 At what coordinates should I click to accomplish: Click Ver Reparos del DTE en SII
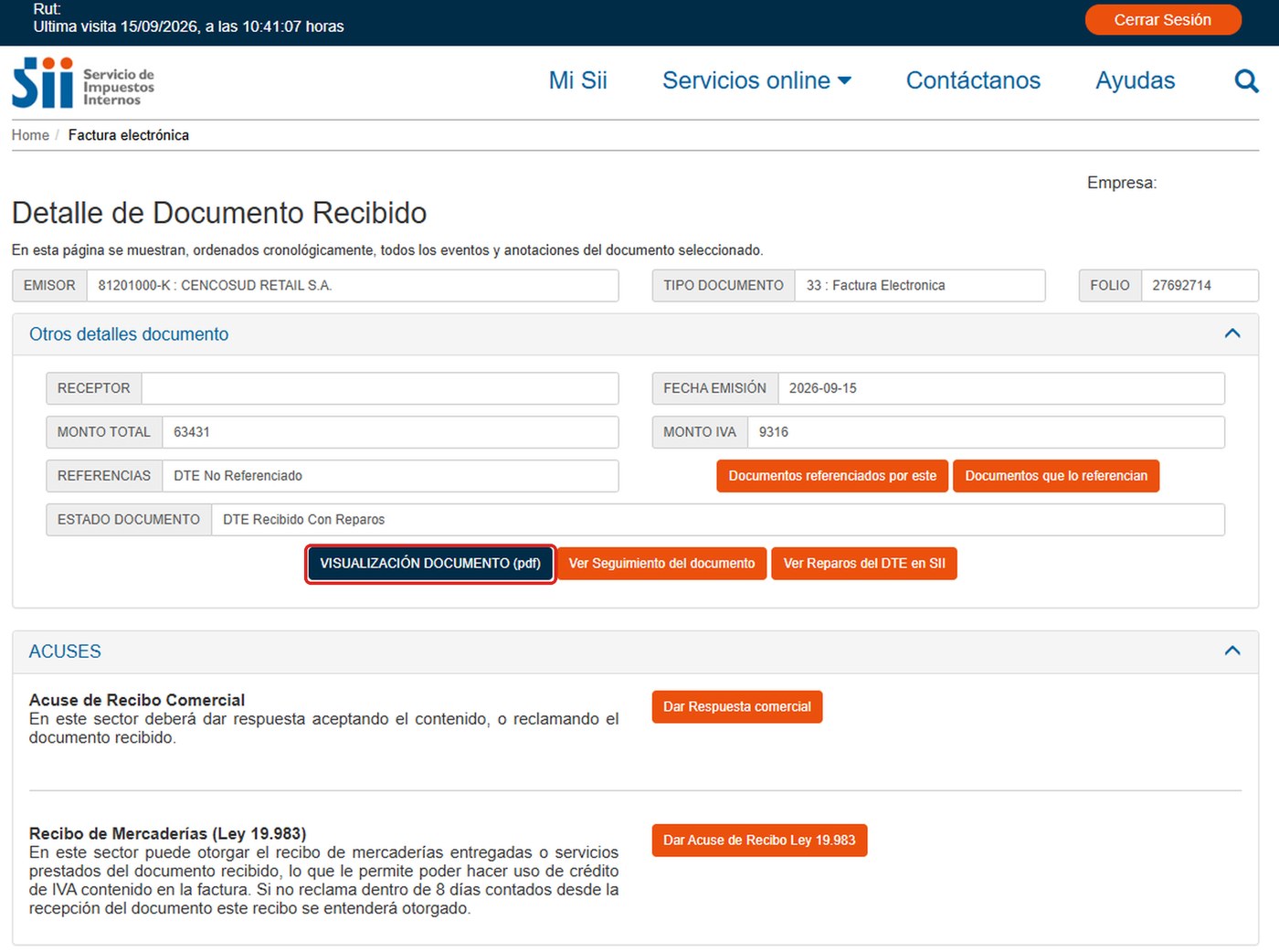tap(864, 564)
